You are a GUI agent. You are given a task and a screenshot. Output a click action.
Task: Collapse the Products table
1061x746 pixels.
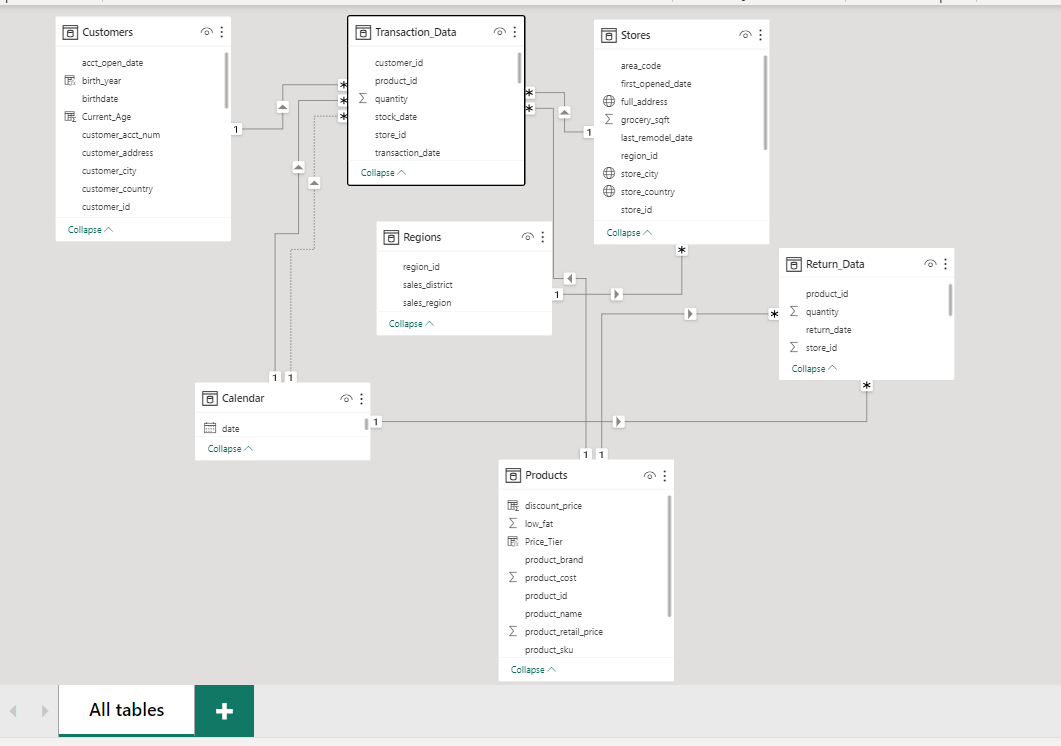point(529,669)
